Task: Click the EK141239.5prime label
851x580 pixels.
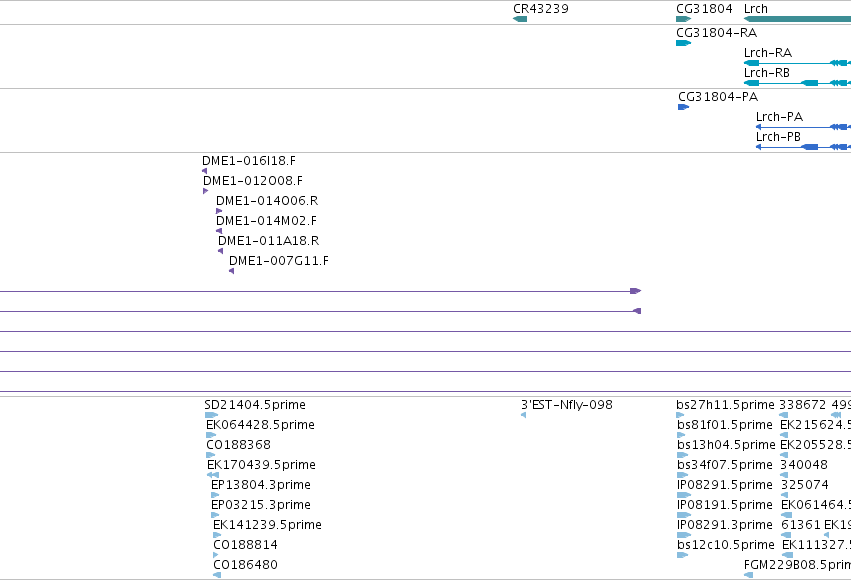Action: (267, 525)
